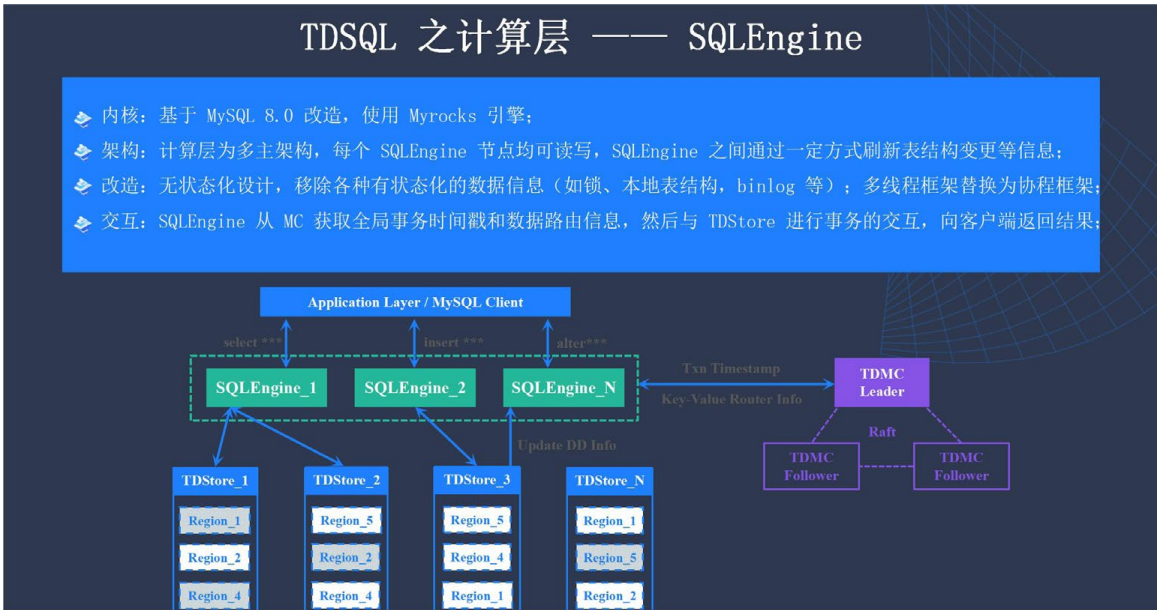Click the Txn Timestamp label
Image resolution: width=1157 pixels, height=610 pixels.
click(x=731, y=368)
